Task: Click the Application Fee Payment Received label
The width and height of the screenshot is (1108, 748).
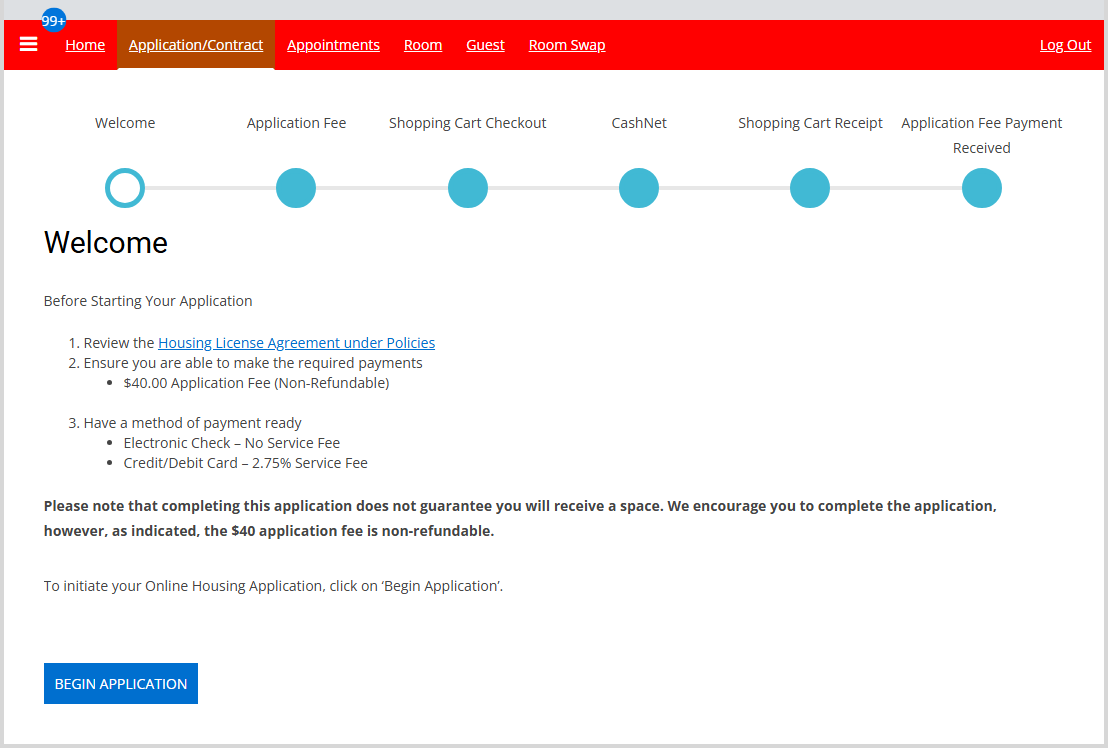Action: tap(982, 135)
